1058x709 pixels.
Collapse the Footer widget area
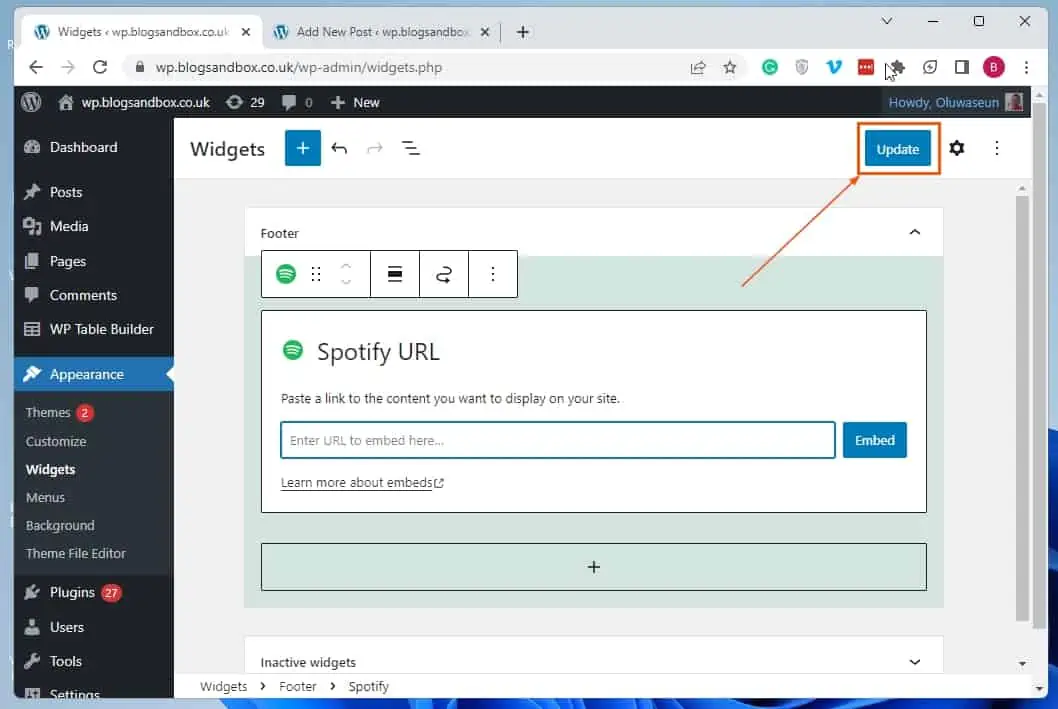pos(914,233)
